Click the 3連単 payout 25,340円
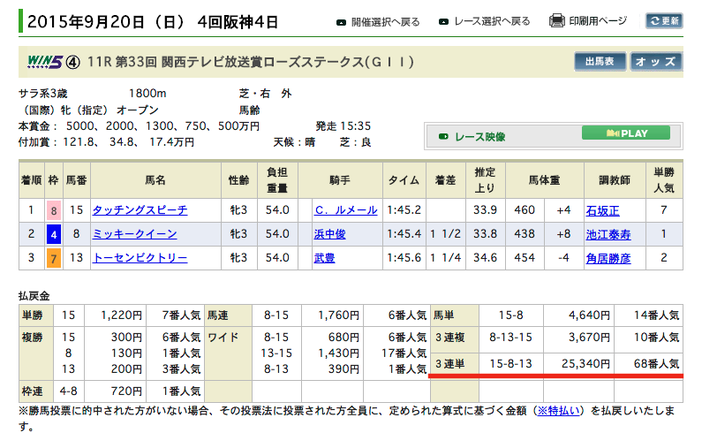Viewport: 702px width, 433px height. coord(586,364)
